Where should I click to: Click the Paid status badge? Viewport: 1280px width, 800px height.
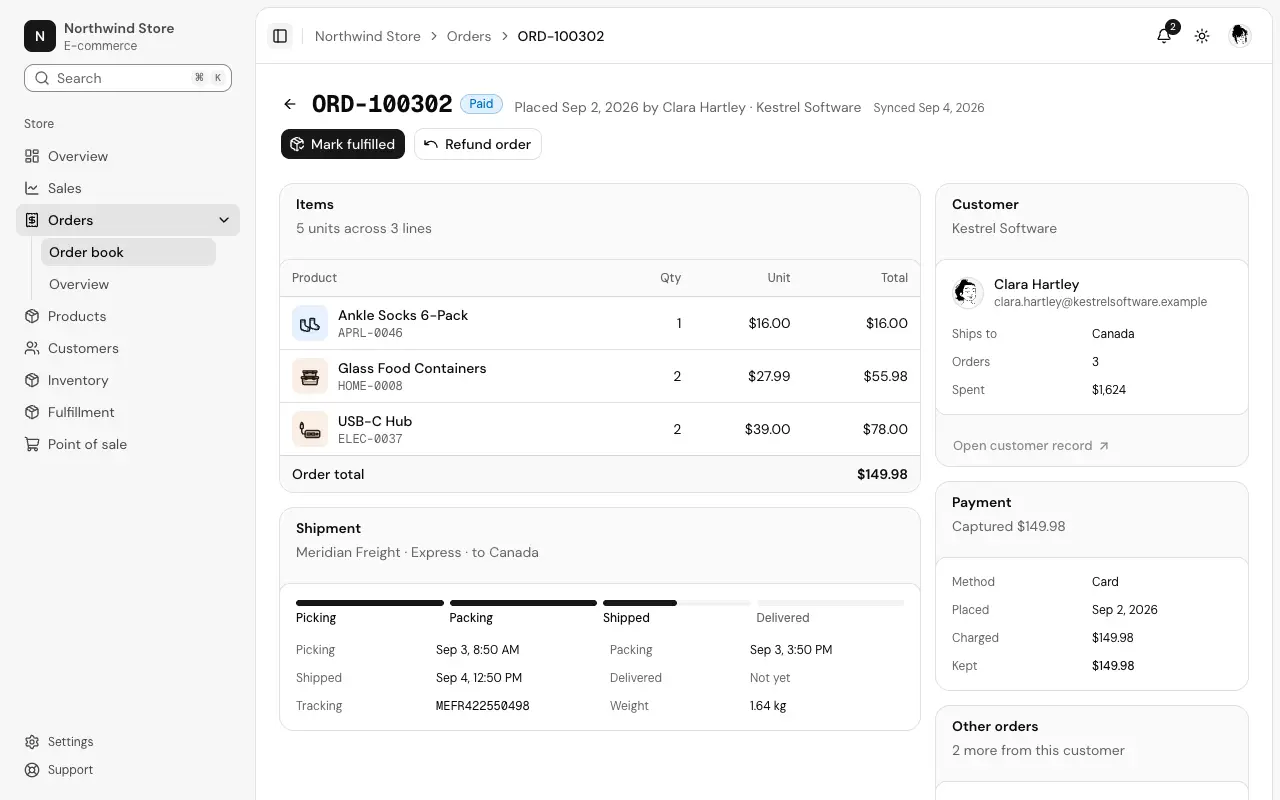click(481, 104)
